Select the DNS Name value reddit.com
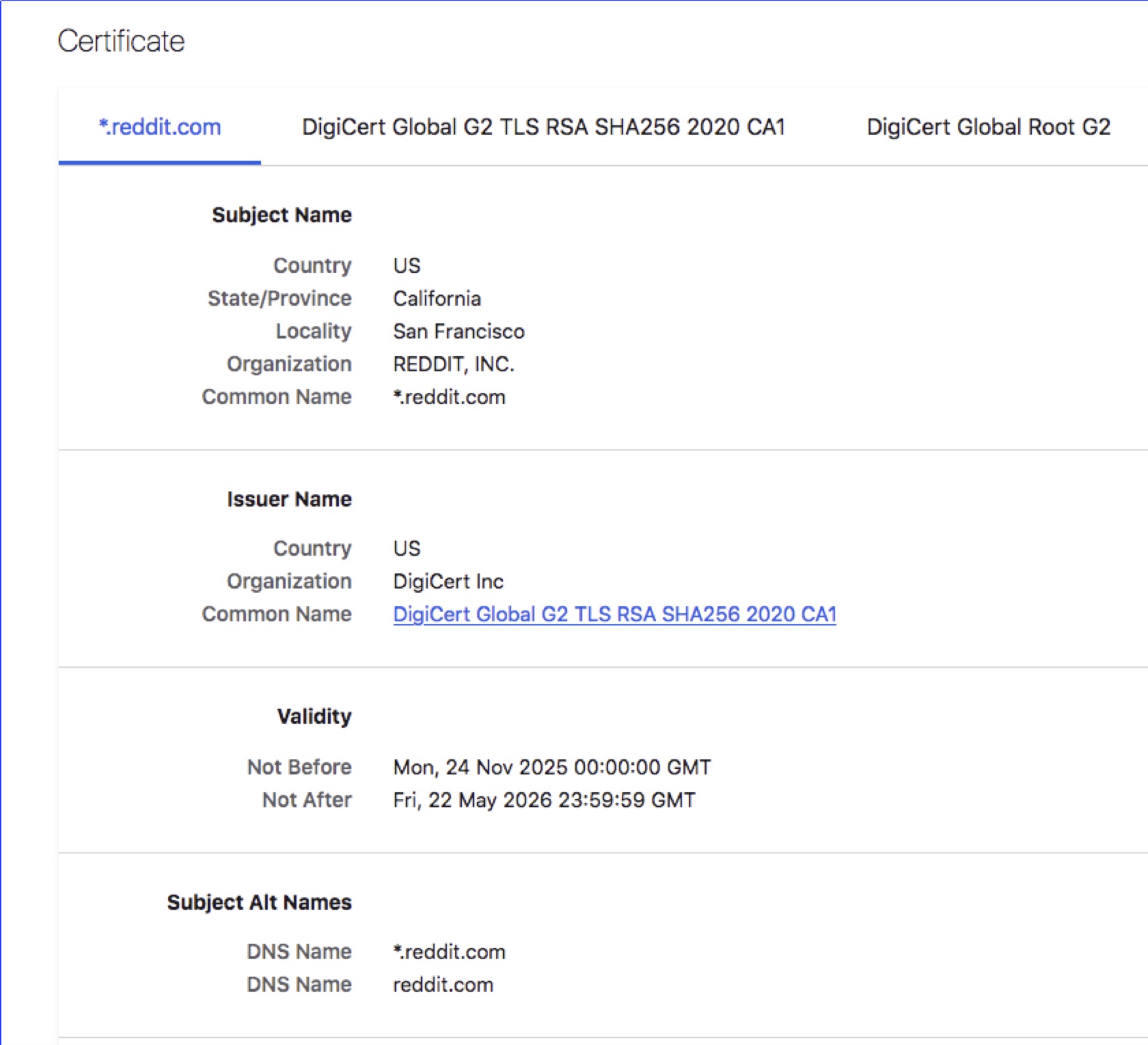The image size is (1148, 1045). tap(443, 985)
